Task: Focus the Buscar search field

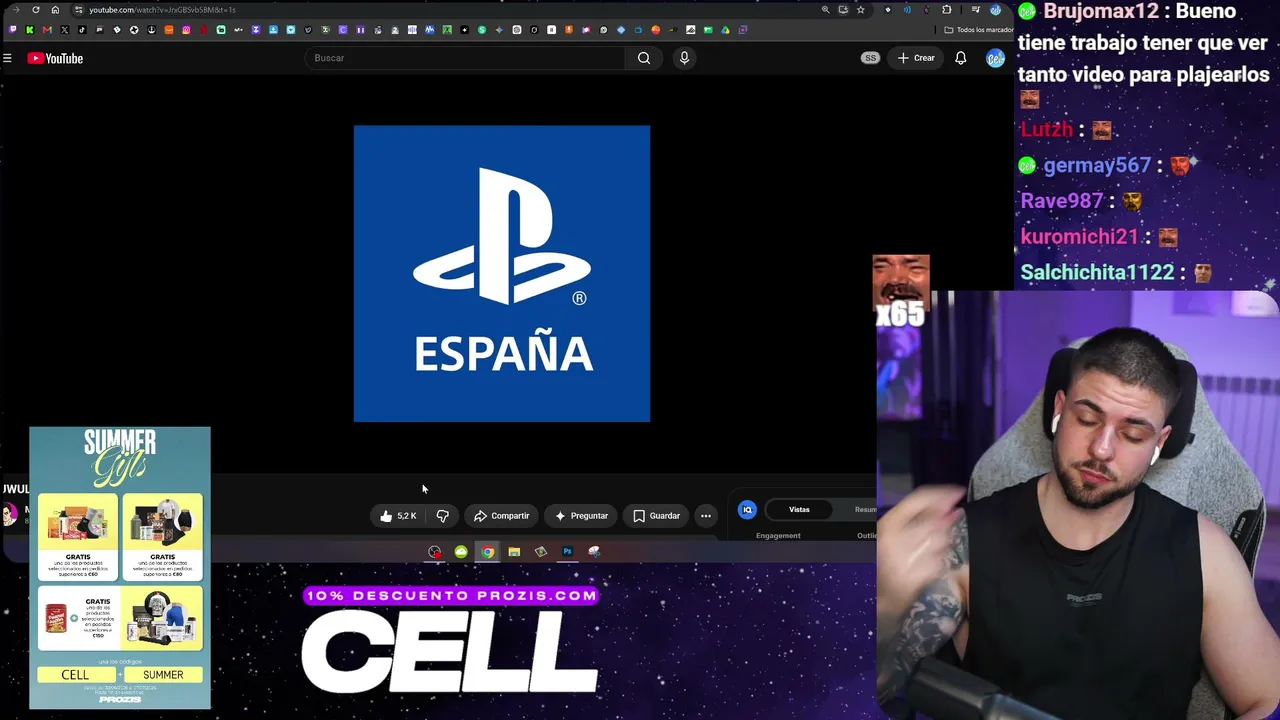Action: tap(466, 58)
